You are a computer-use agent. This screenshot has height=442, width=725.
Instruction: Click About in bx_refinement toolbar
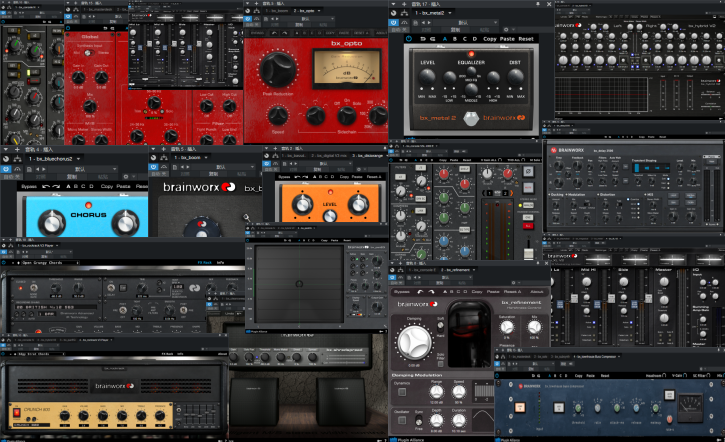click(536, 292)
